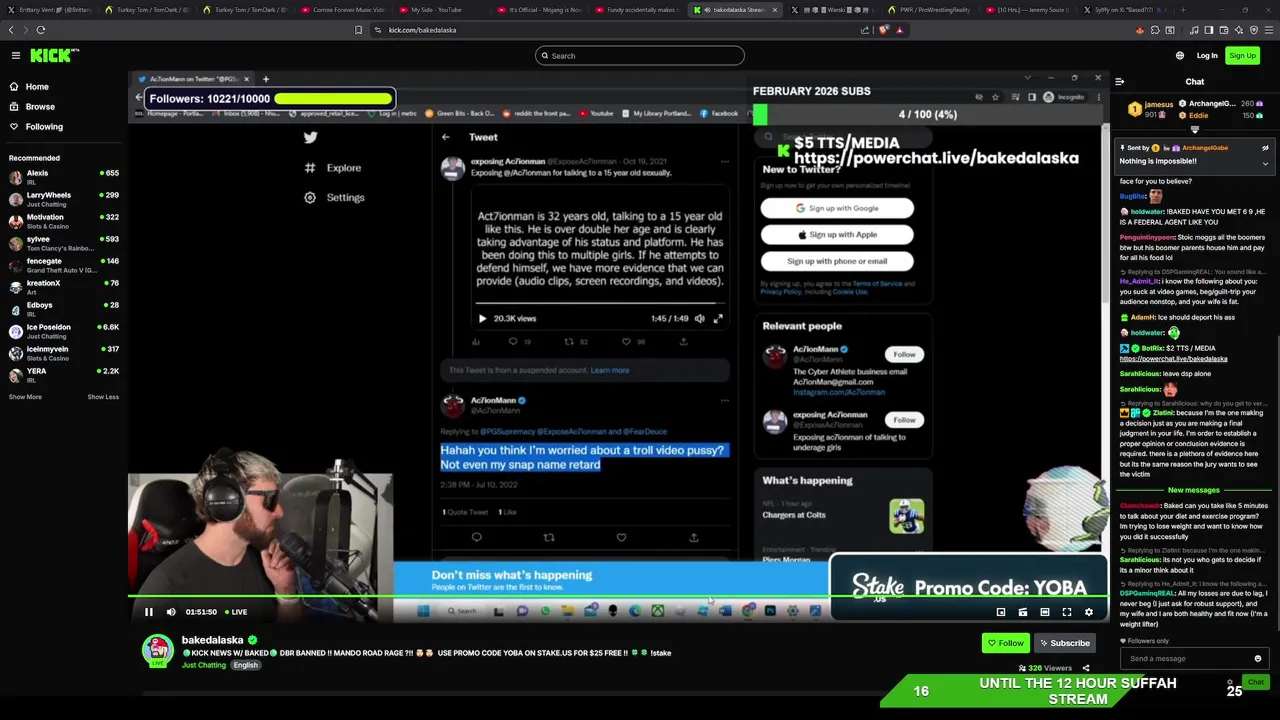
Task: Subscribe to bakedalaska channel
Action: 1064,643
